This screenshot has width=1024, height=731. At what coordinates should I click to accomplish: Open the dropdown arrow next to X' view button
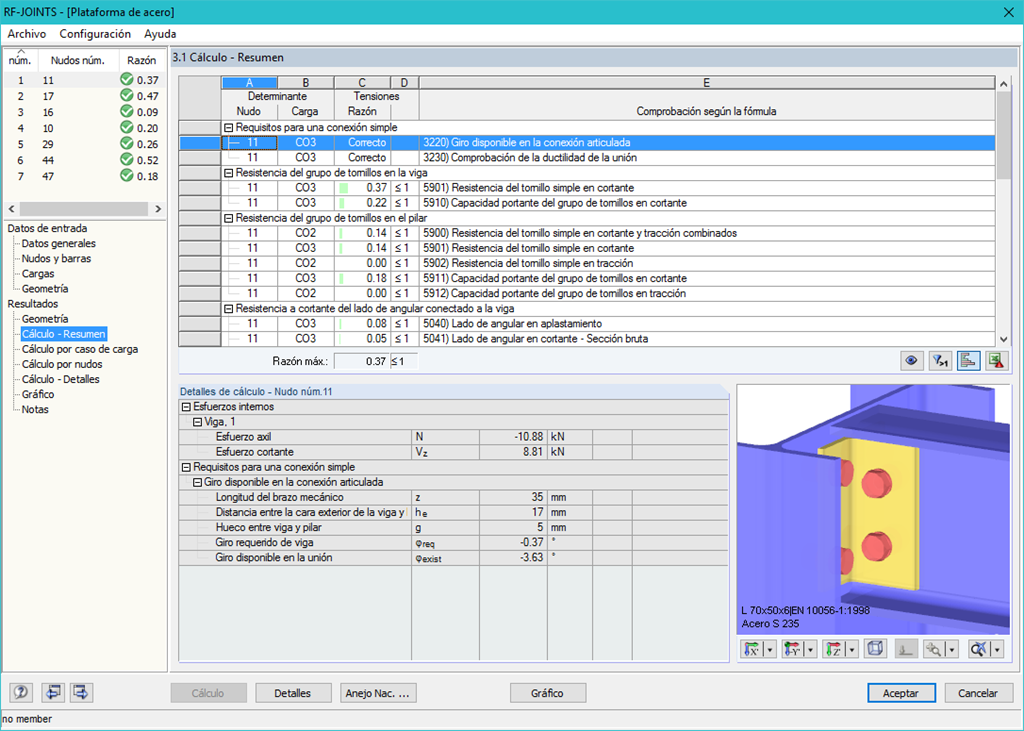pos(770,649)
